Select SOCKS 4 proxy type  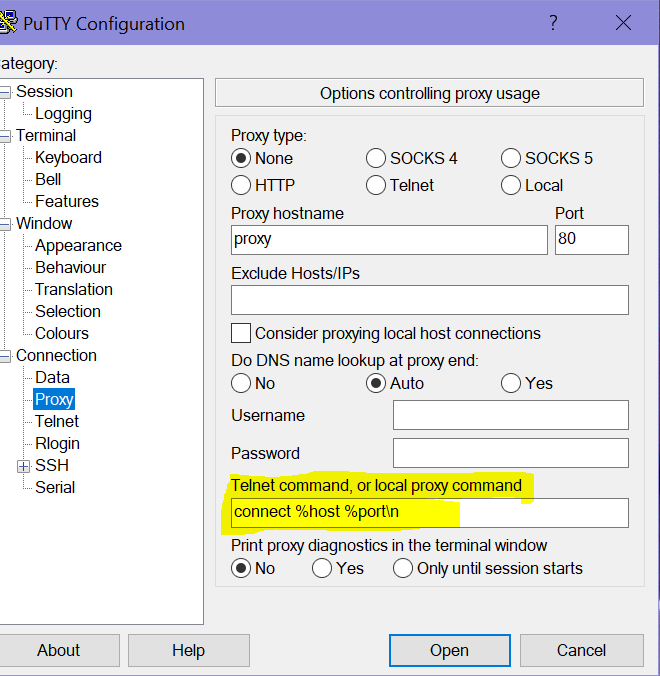click(x=376, y=158)
